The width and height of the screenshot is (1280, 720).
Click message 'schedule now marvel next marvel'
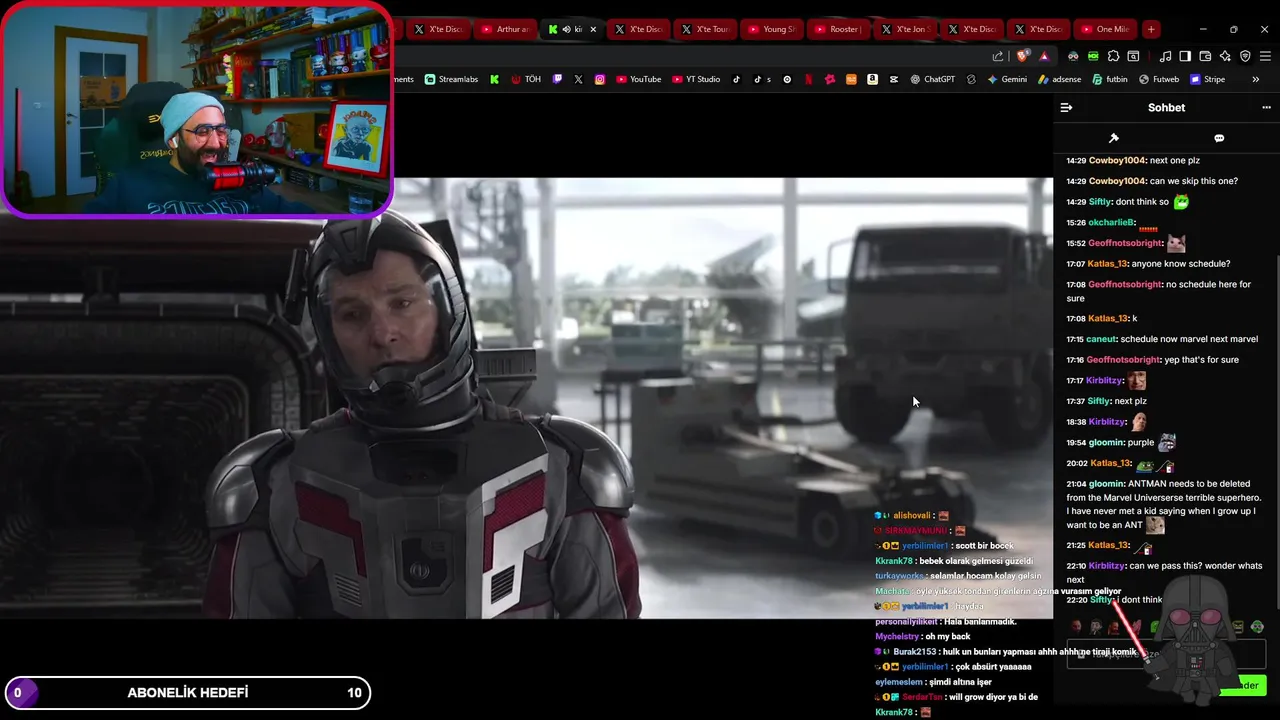coord(1189,339)
